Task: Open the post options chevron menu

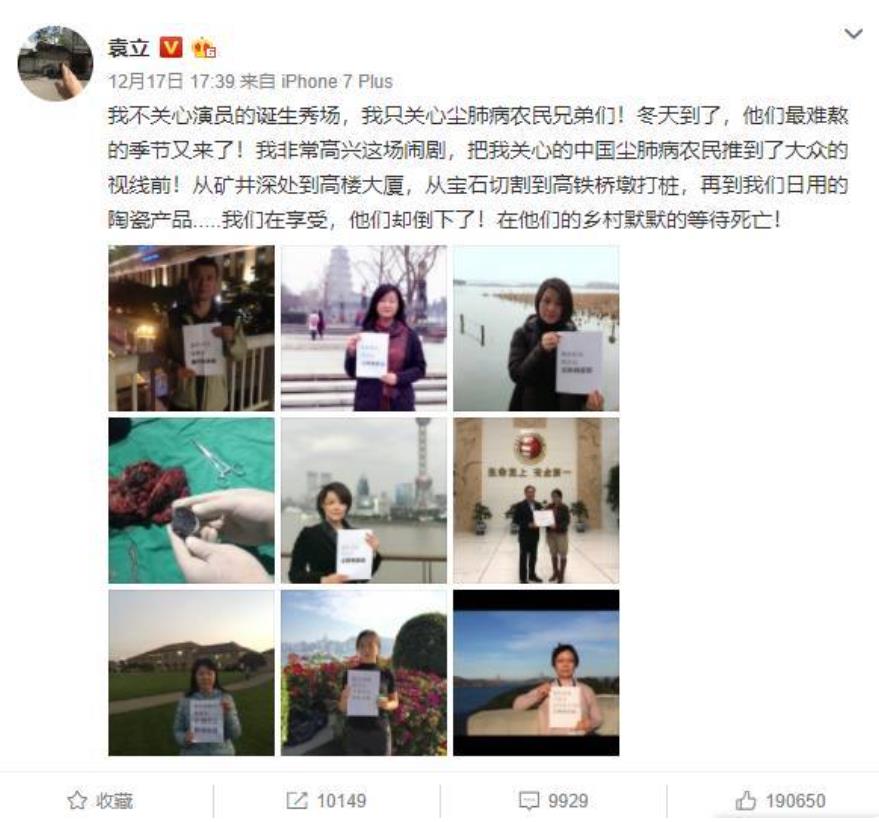Action: (853, 34)
